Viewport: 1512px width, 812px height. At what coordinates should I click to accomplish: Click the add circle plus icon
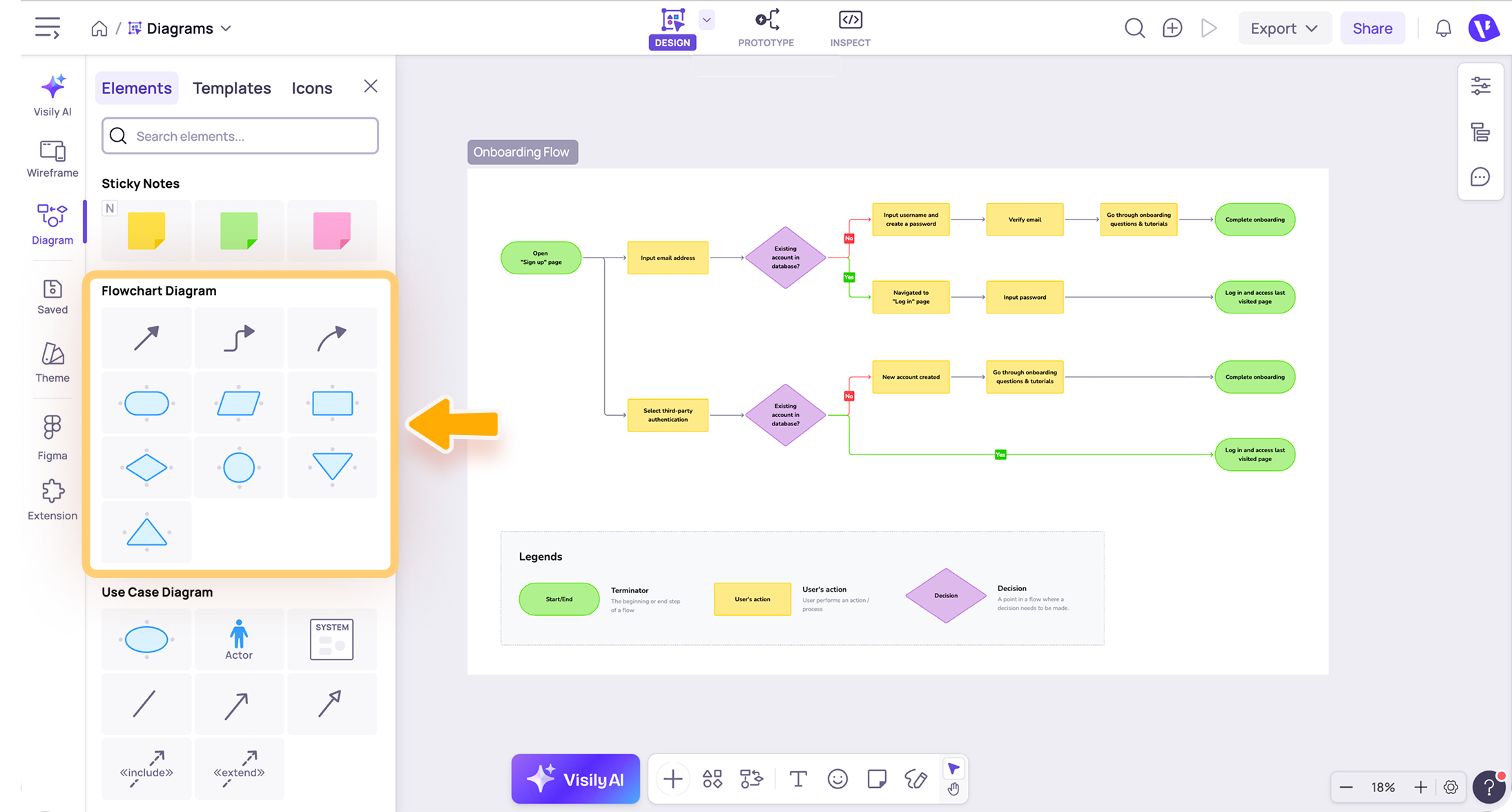click(x=1172, y=28)
